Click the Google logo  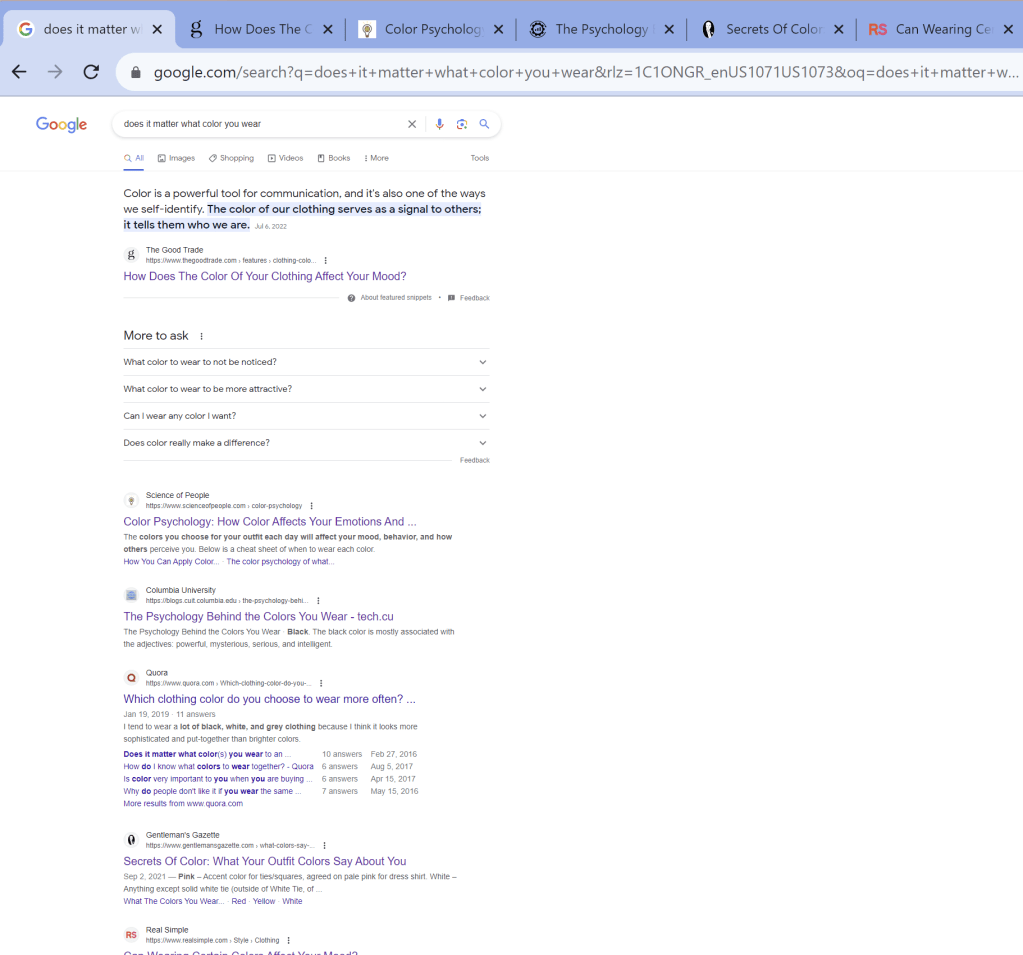pos(62,124)
